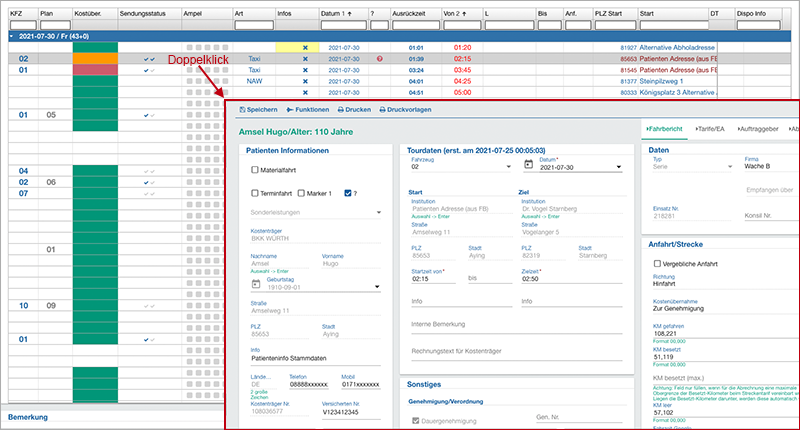Check the Vergebliche Anfahrt checkbox
800x430 pixels.
(657, 262)
